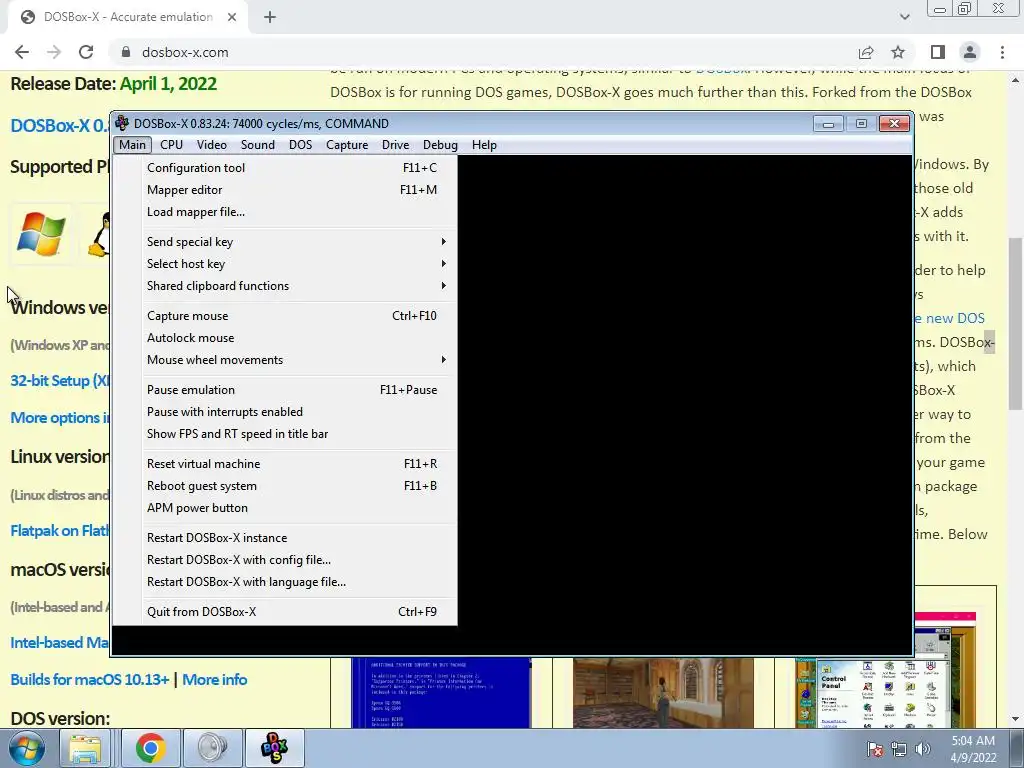Screen dimensions: 1024x768
Task: Open the DOSBox-X Help menu
Action: tap(485, 145)
